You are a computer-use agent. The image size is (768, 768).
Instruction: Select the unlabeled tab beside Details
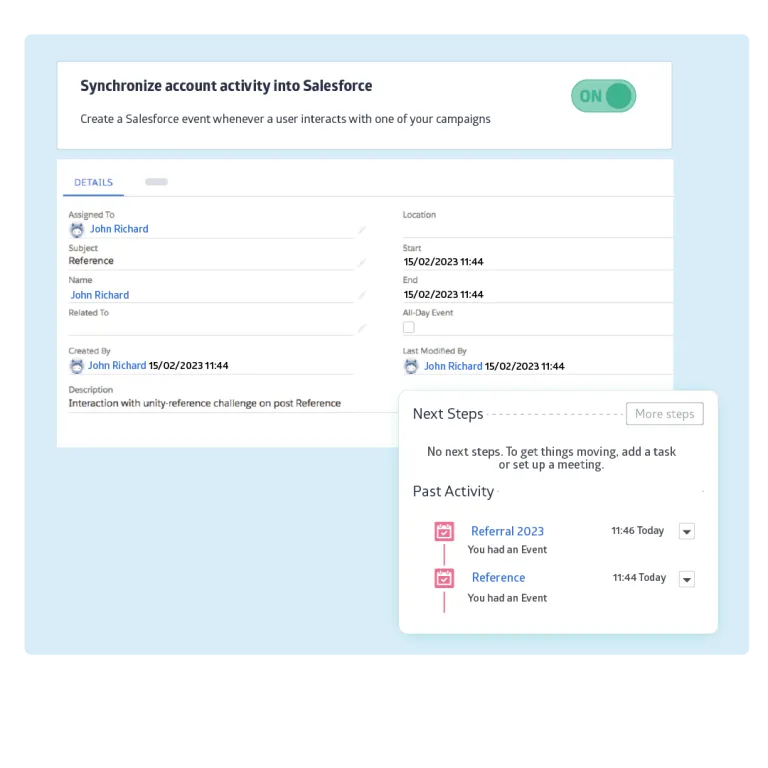pos(156,182)
